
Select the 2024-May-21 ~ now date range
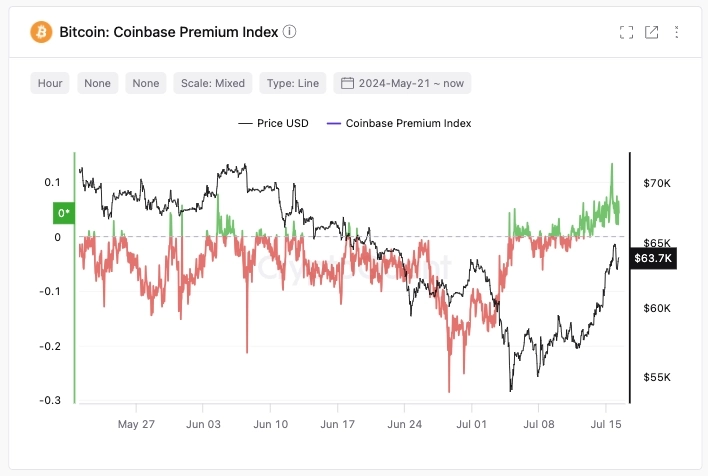coord(412,83)
